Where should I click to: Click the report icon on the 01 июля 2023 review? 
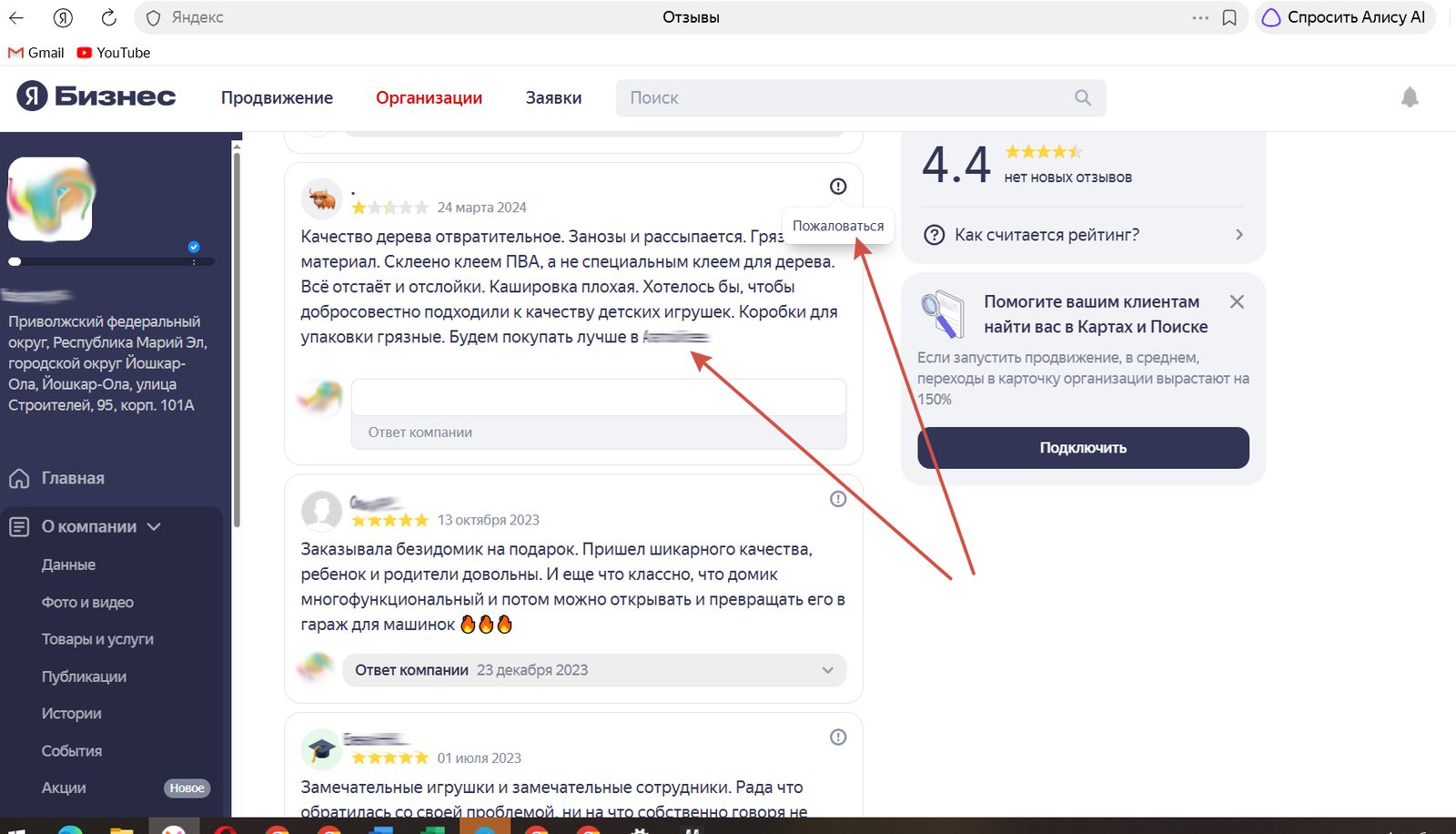(838, 737)
